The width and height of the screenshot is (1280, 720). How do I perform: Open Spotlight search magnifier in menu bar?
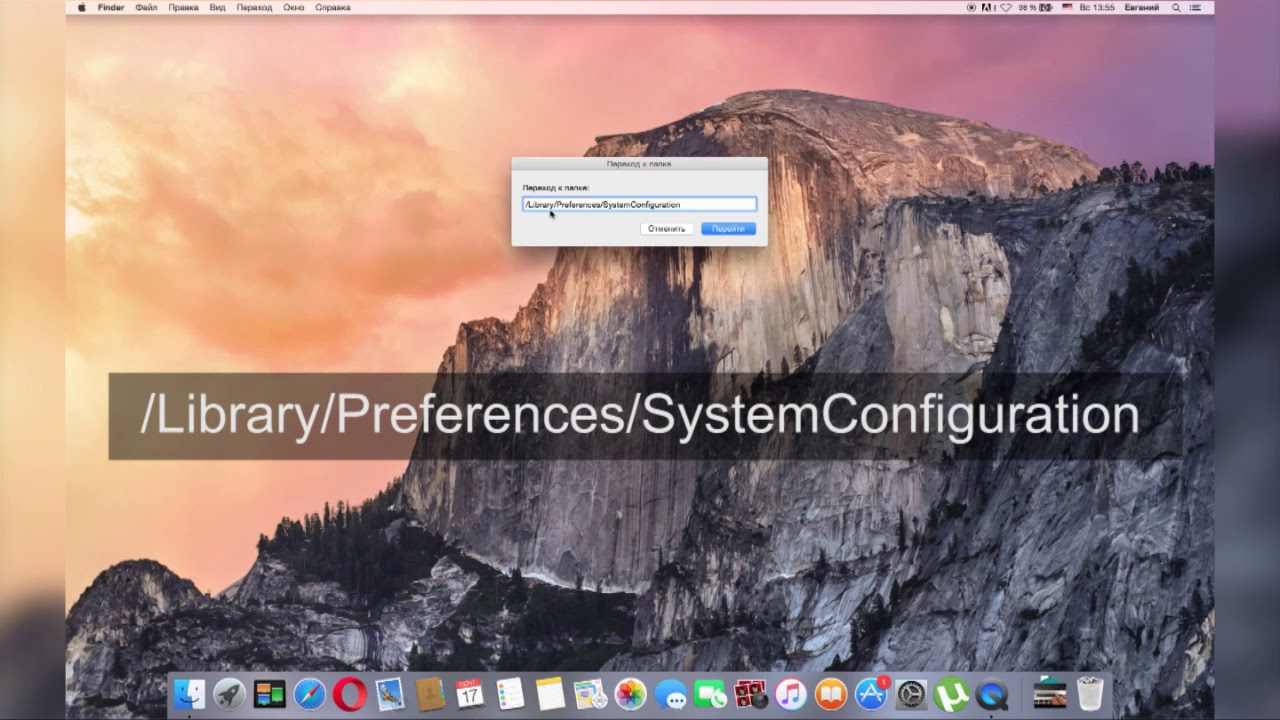click(1177, 7)
